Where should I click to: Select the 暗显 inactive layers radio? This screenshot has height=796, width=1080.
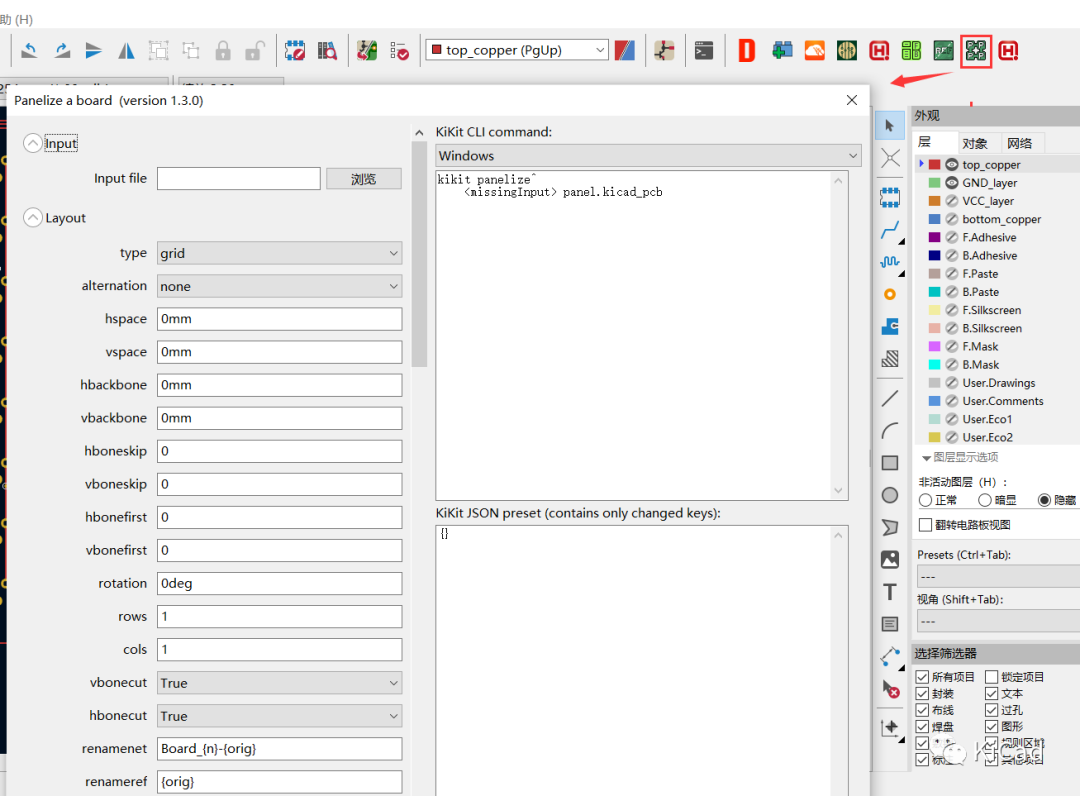pyautogui.click(x=985, y=500)
